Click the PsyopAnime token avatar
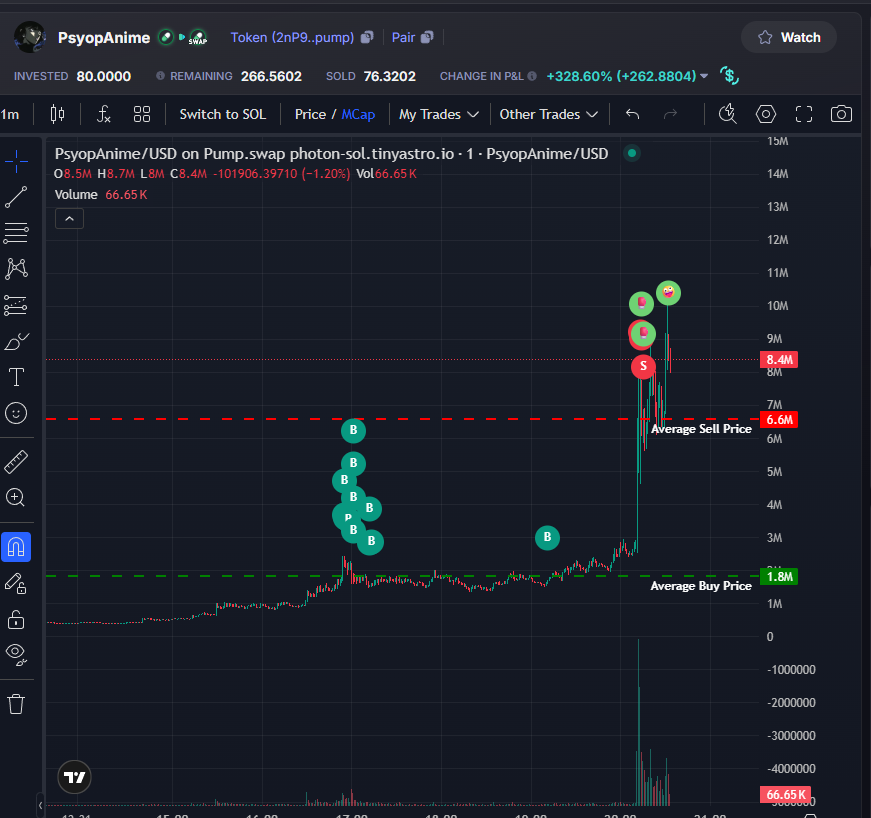The height and width of the screenshot is (818, 871). (x=30, y=37)
